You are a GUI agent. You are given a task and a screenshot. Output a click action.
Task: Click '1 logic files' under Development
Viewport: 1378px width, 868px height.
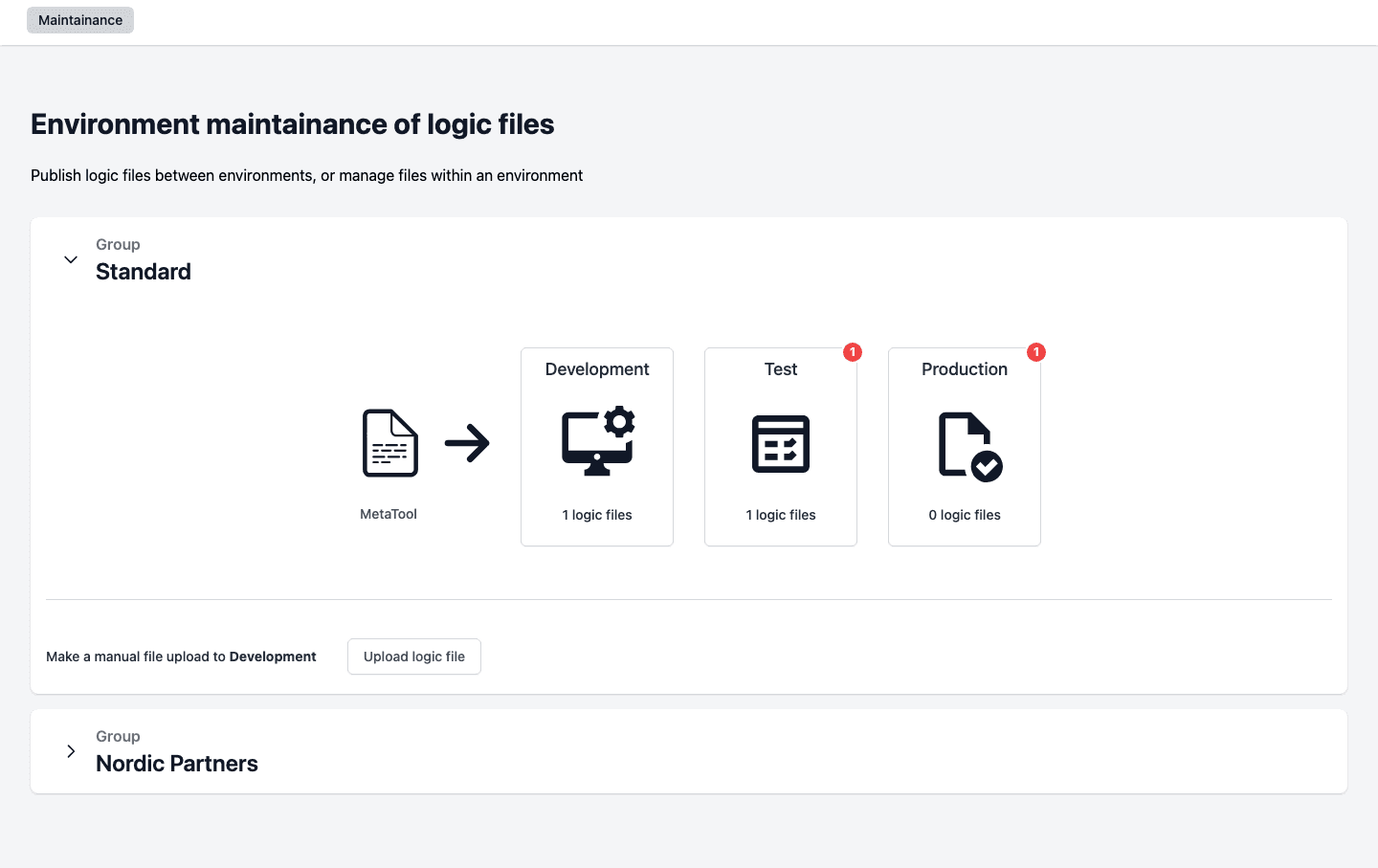597,515
